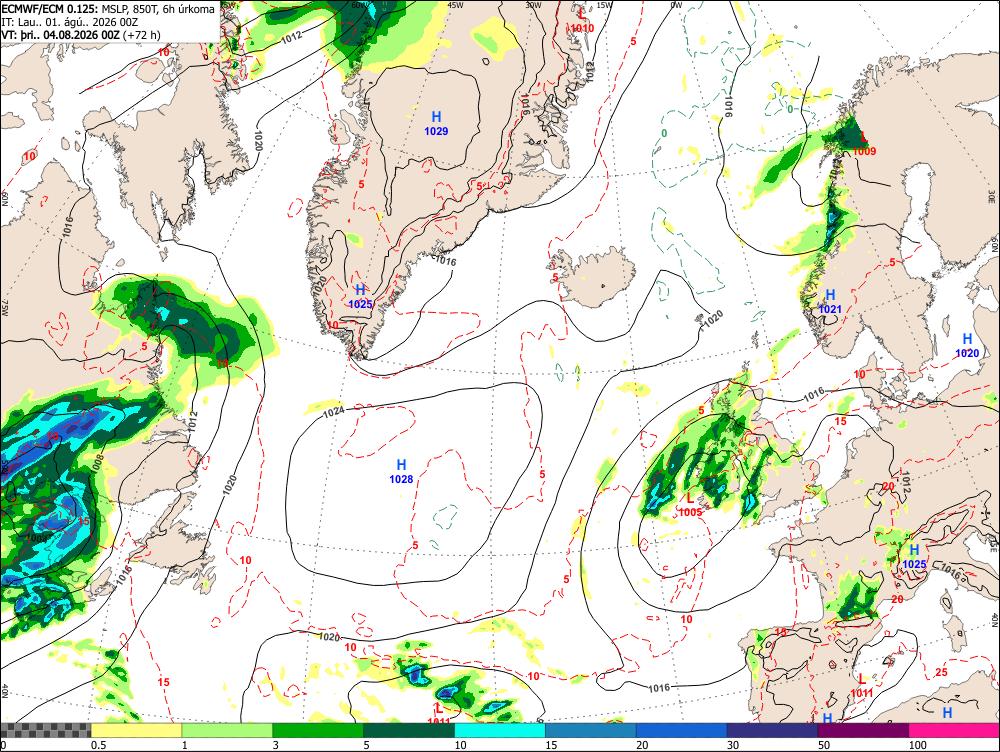Image resolution: width=1000 pixels, height=752 pixels.
Task: Click the 'ECMWF/ECM 0.125' model title text
Action: click(x=50, y=9)
